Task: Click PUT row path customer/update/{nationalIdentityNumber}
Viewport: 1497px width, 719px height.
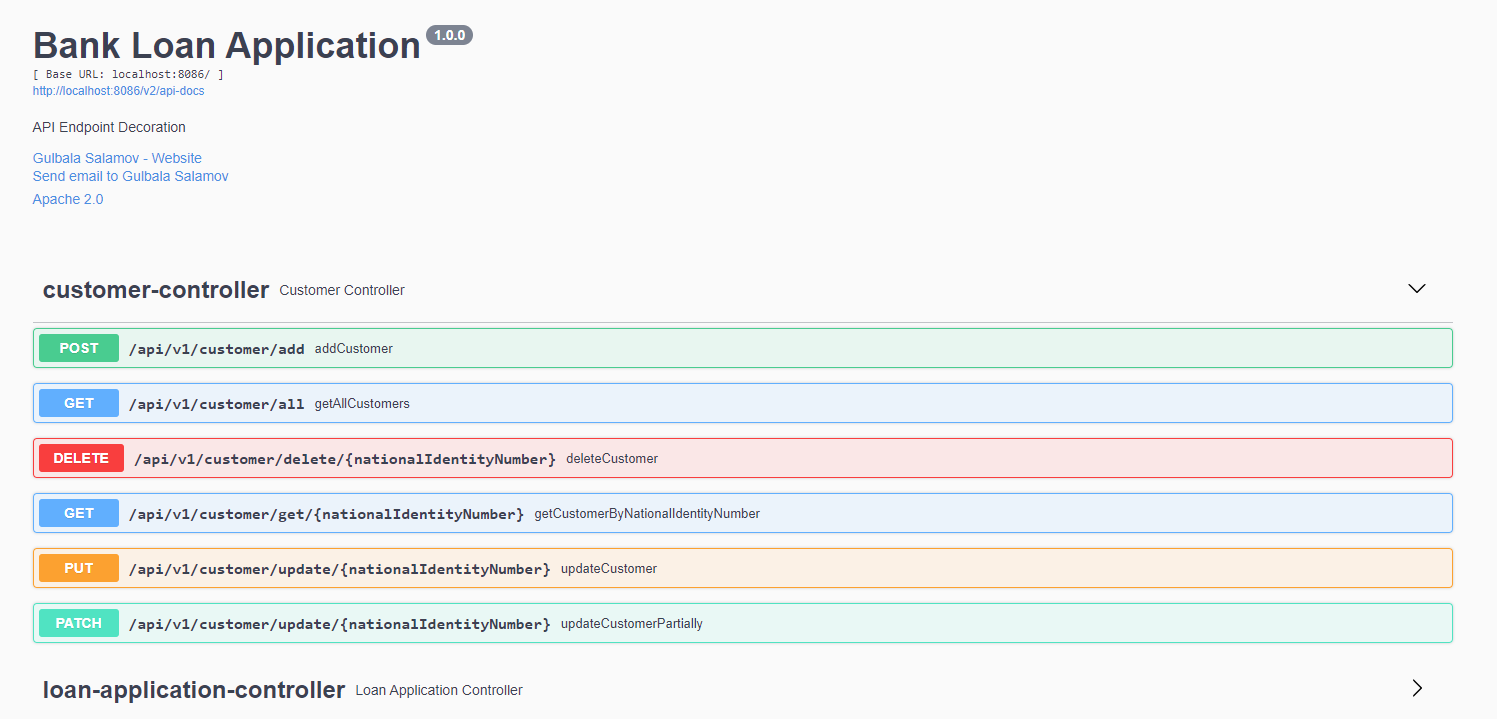Action: tap(340, 569)
